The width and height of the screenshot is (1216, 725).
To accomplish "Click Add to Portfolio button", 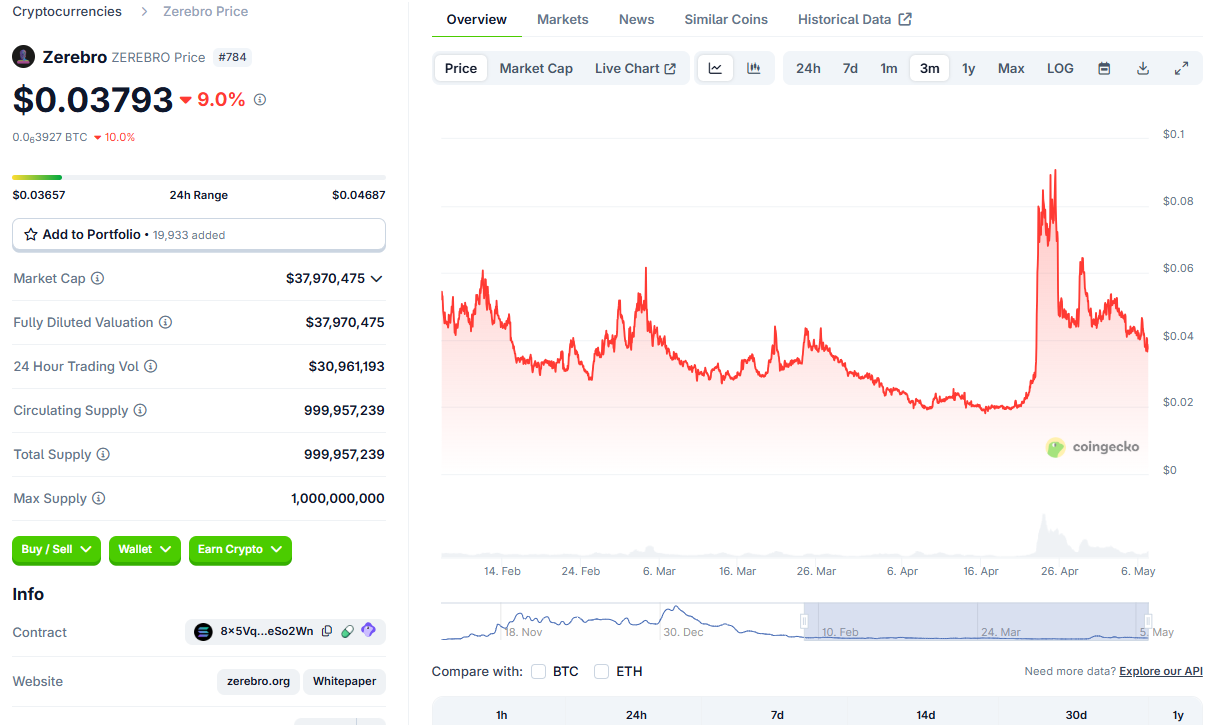I will 199,234.
